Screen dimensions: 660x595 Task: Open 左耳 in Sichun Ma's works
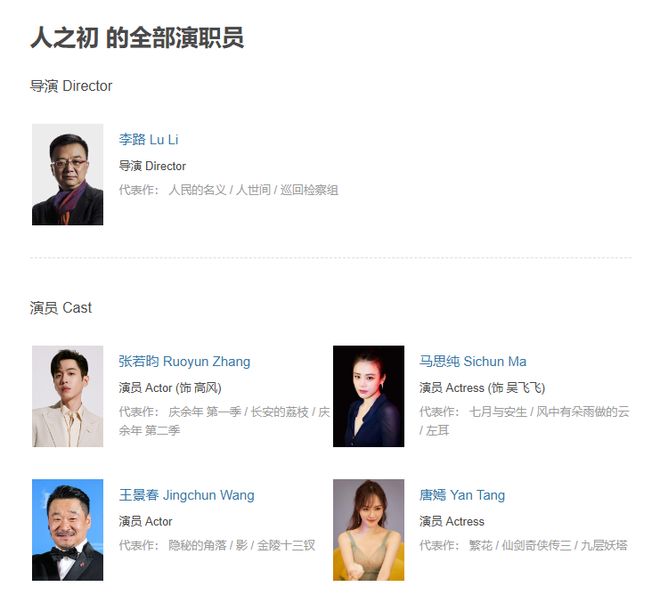click(438, 430)
